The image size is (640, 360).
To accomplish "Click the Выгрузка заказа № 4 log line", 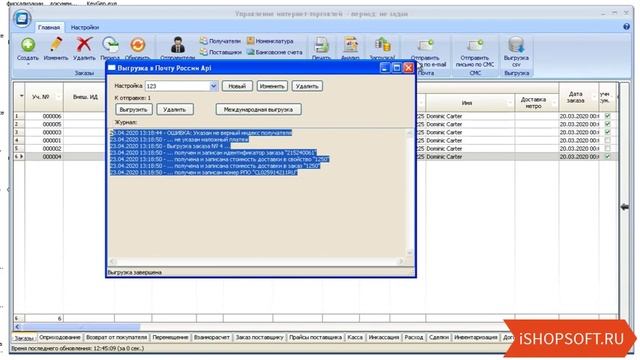I will click(170, 146).
